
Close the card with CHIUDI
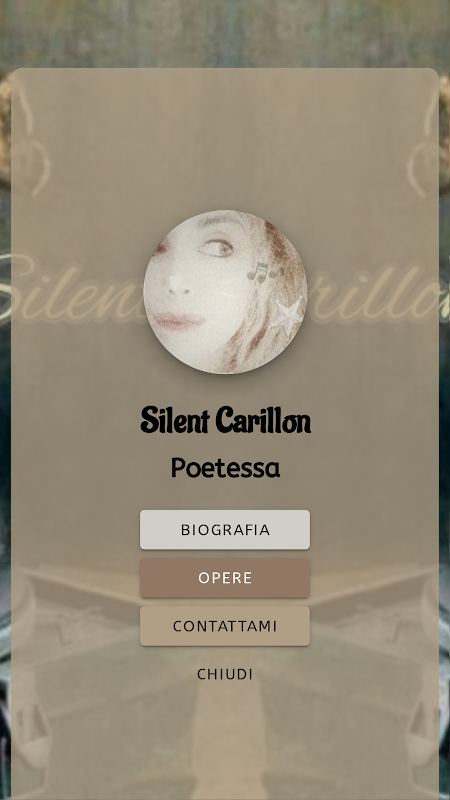pos(225,674)
